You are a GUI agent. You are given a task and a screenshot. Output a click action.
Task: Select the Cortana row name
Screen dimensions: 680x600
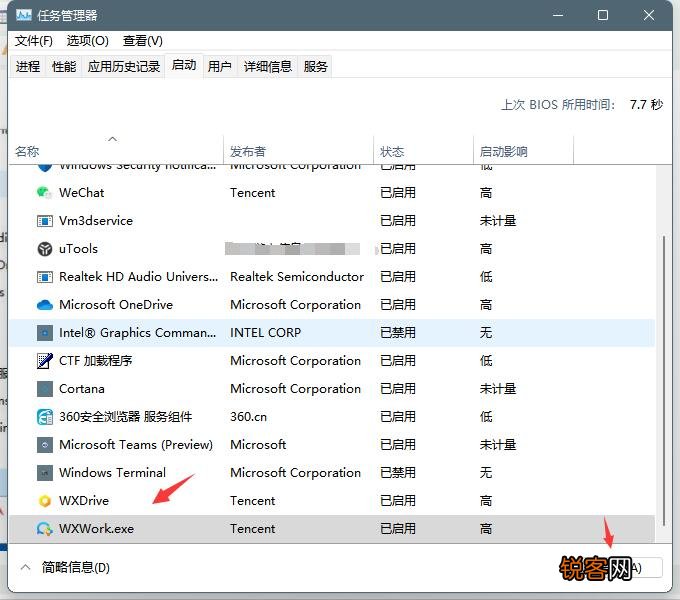tap(82, 389)
